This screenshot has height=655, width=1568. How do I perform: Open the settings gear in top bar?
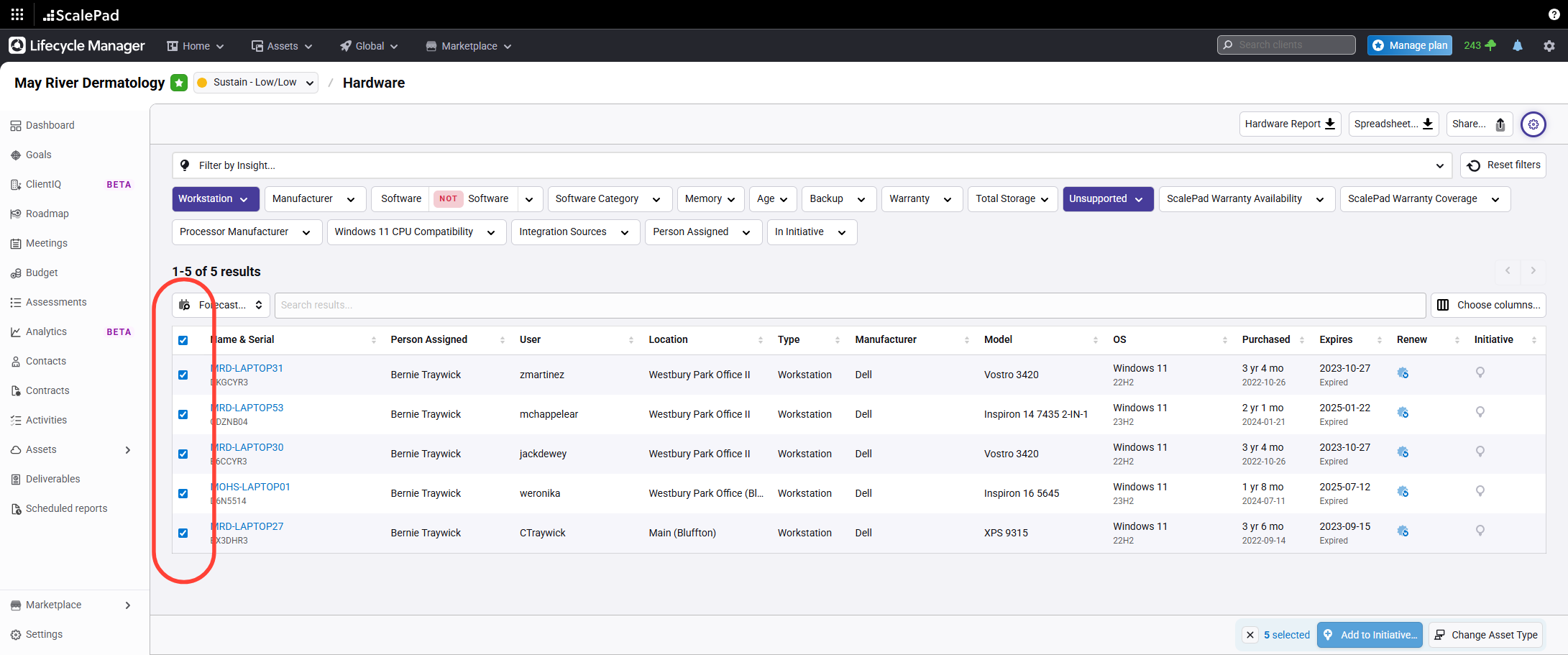(1549, 46)
